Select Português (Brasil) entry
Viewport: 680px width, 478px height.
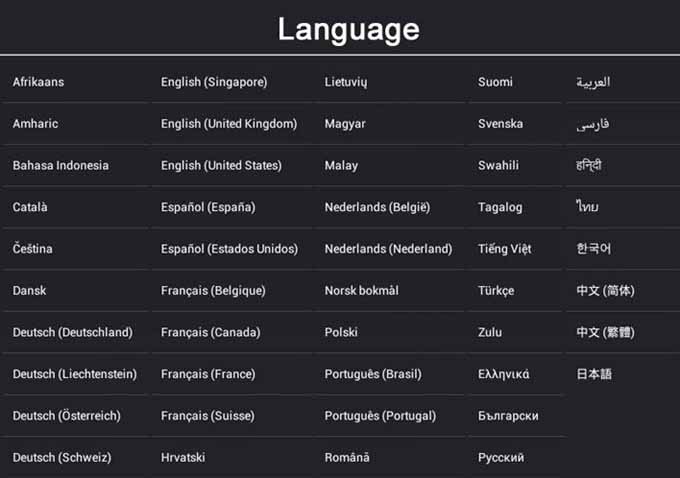(373, 374)
